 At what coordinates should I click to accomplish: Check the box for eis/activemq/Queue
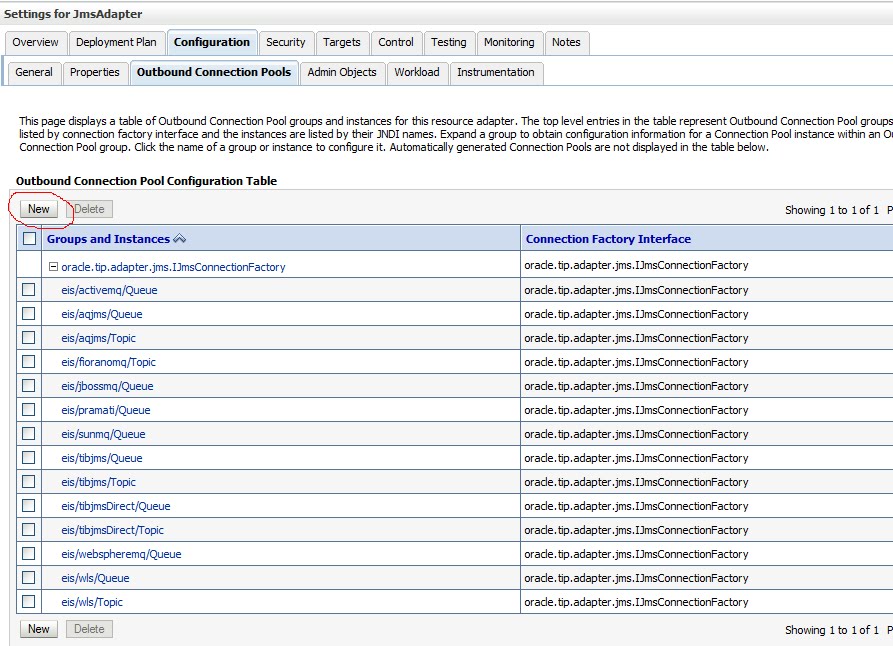pos(28,289)
